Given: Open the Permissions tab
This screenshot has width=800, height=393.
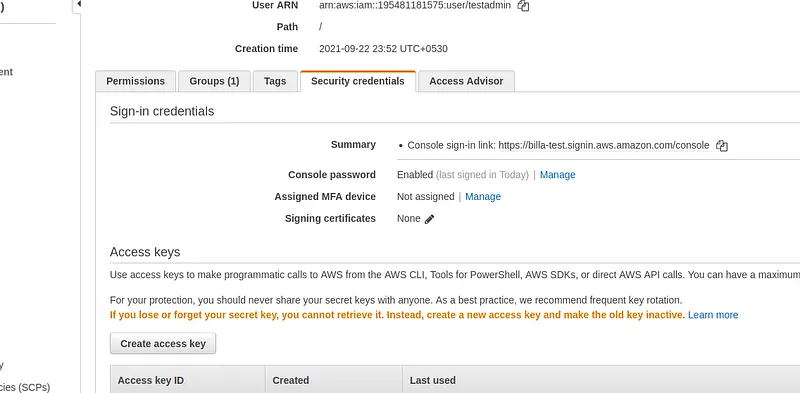Looking at the screenshot, I should pos(135,81).
